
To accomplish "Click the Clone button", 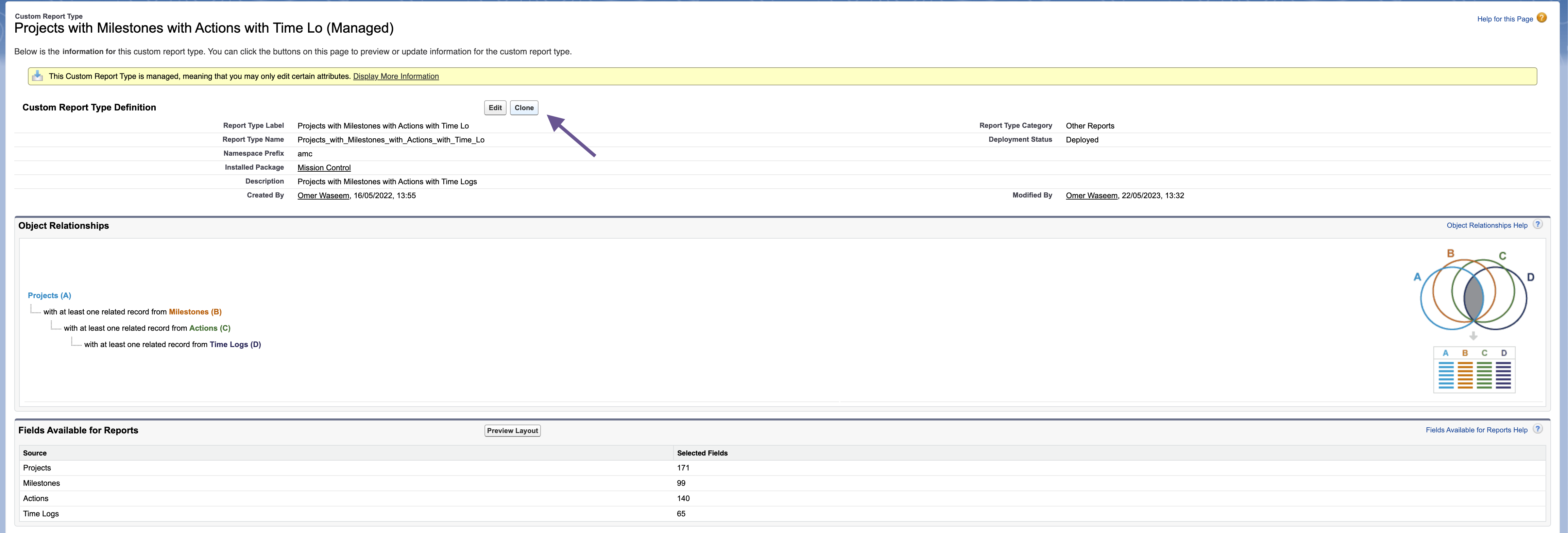I will pos(524,108).
